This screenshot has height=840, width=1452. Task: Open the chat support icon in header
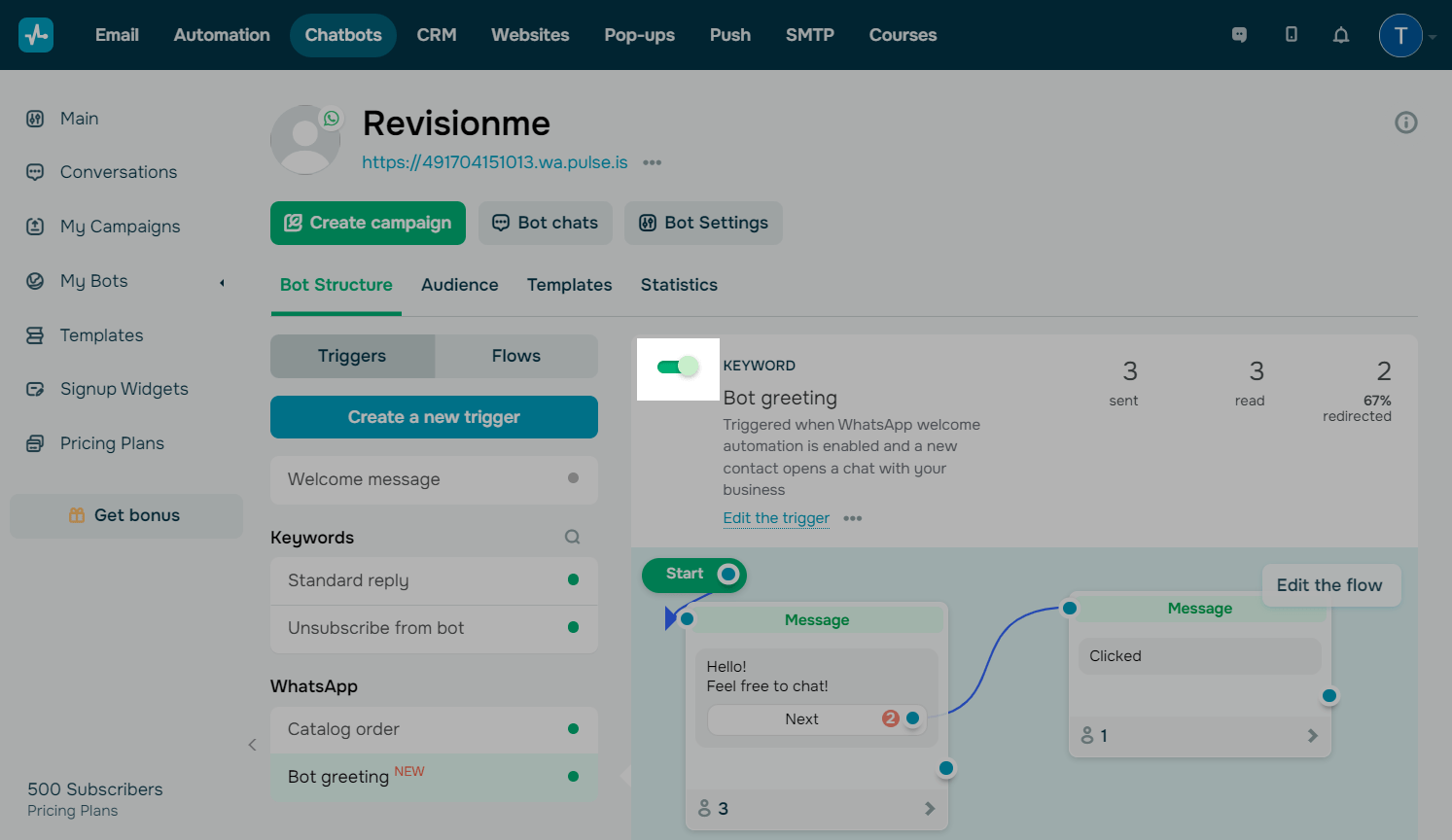tap(1239, 35)
